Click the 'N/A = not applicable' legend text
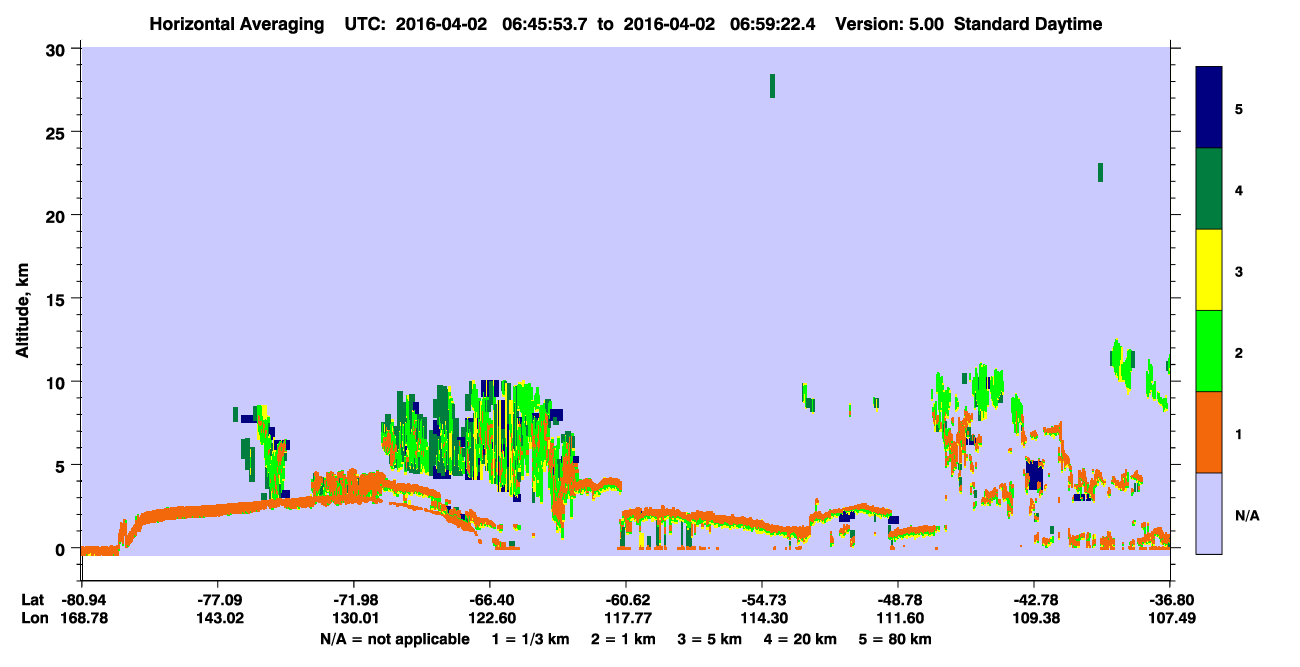The image size is (1300, 667). [x=395, y=639]
